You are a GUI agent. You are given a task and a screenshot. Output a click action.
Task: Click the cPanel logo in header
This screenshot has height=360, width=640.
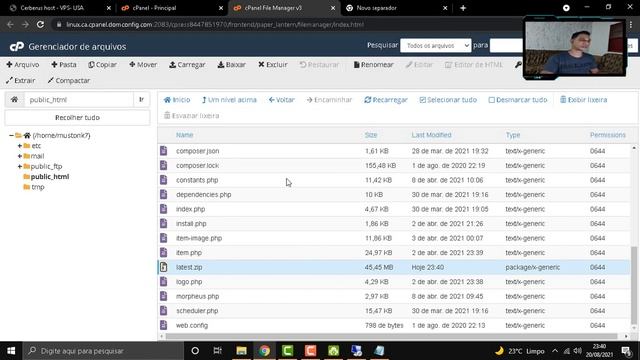[17, 47]
